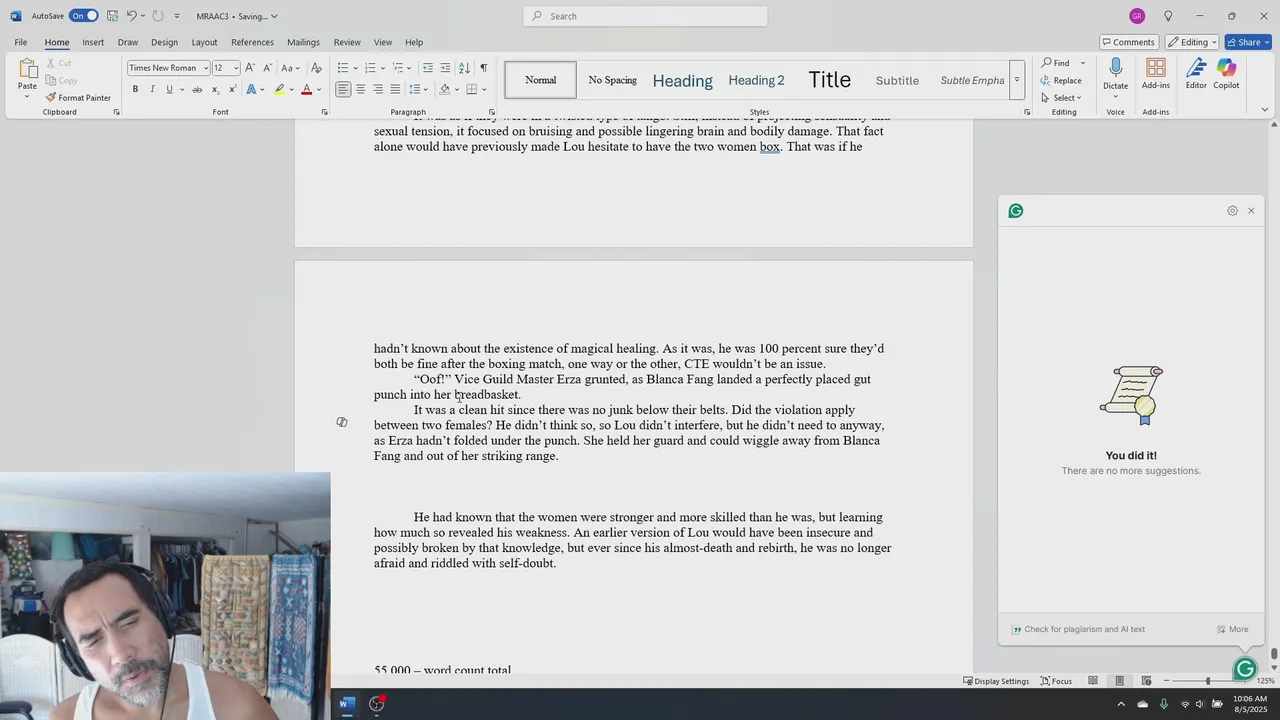1280x720 pixels.
Task: Toggle Underline formatting
Action: coord(169,90)
